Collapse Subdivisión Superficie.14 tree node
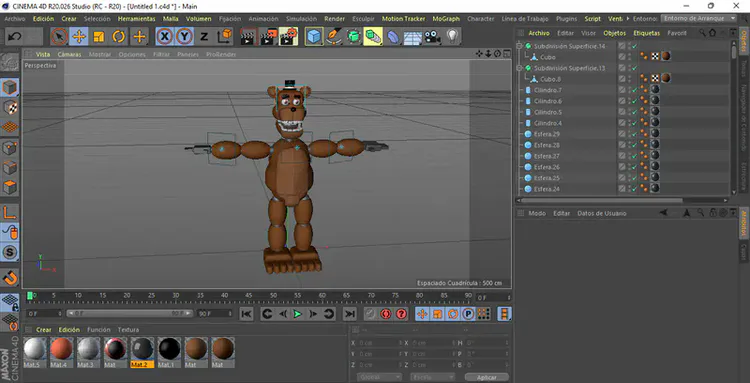This screenshot has width=750, height=383. 519,46
